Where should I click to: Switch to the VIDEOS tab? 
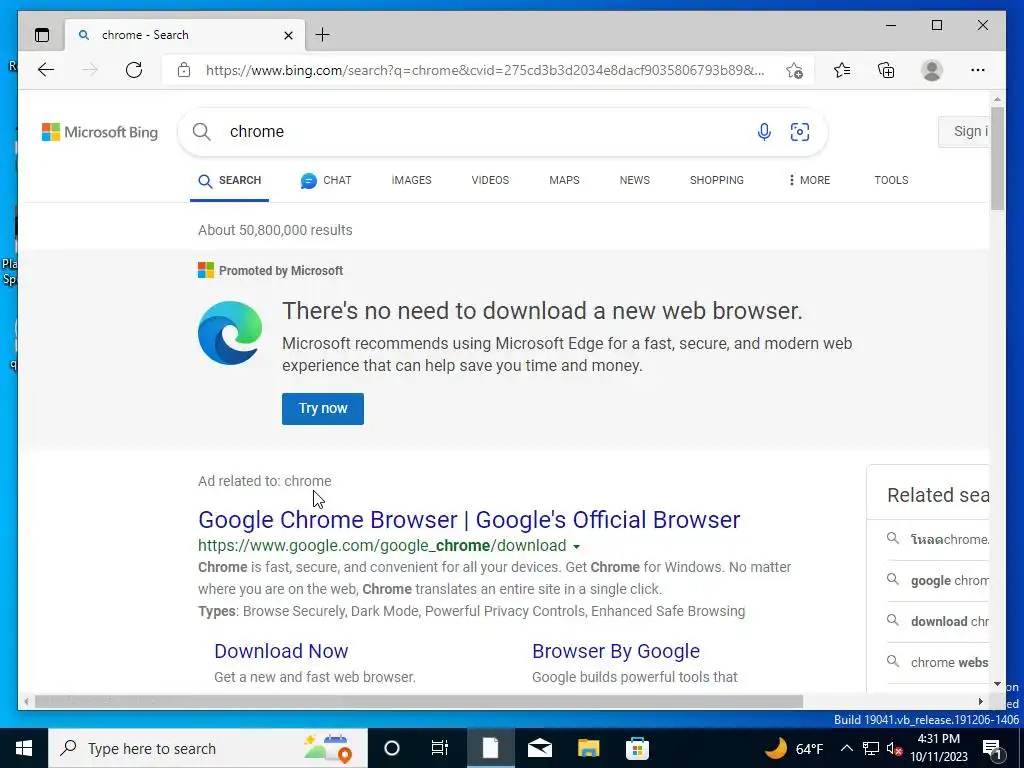490,180
